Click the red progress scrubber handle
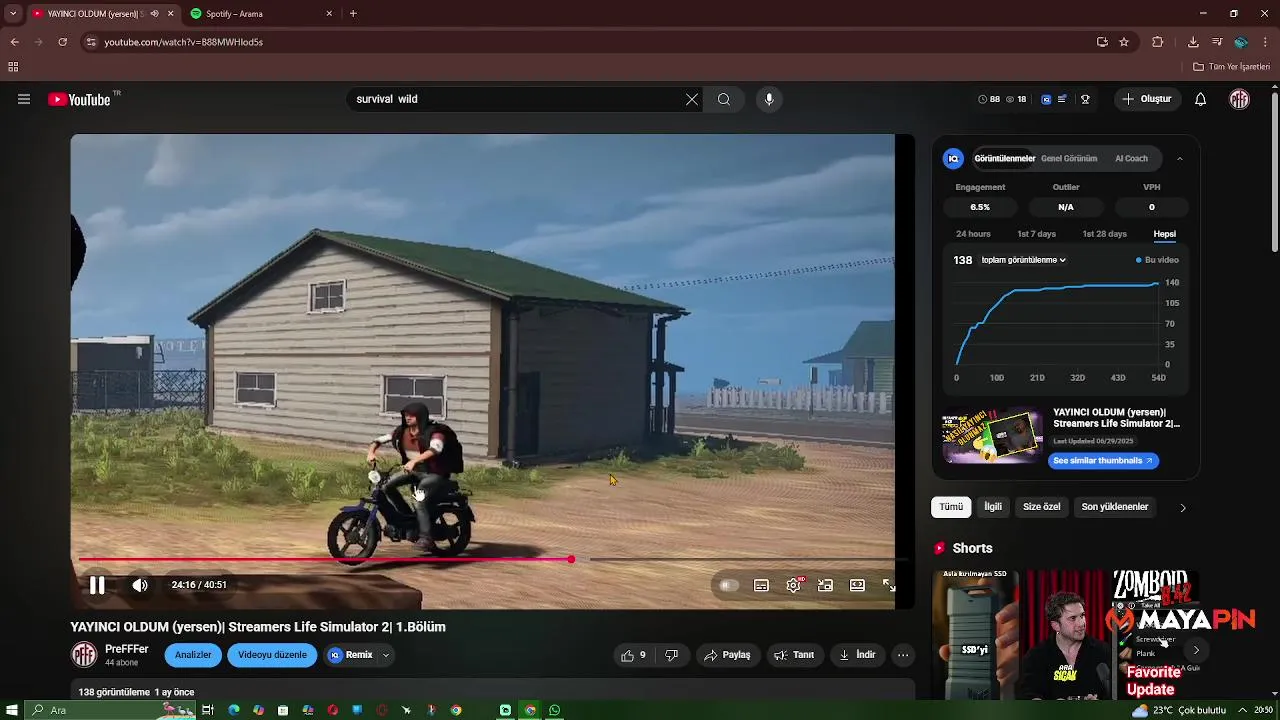 tap(571, 559)
